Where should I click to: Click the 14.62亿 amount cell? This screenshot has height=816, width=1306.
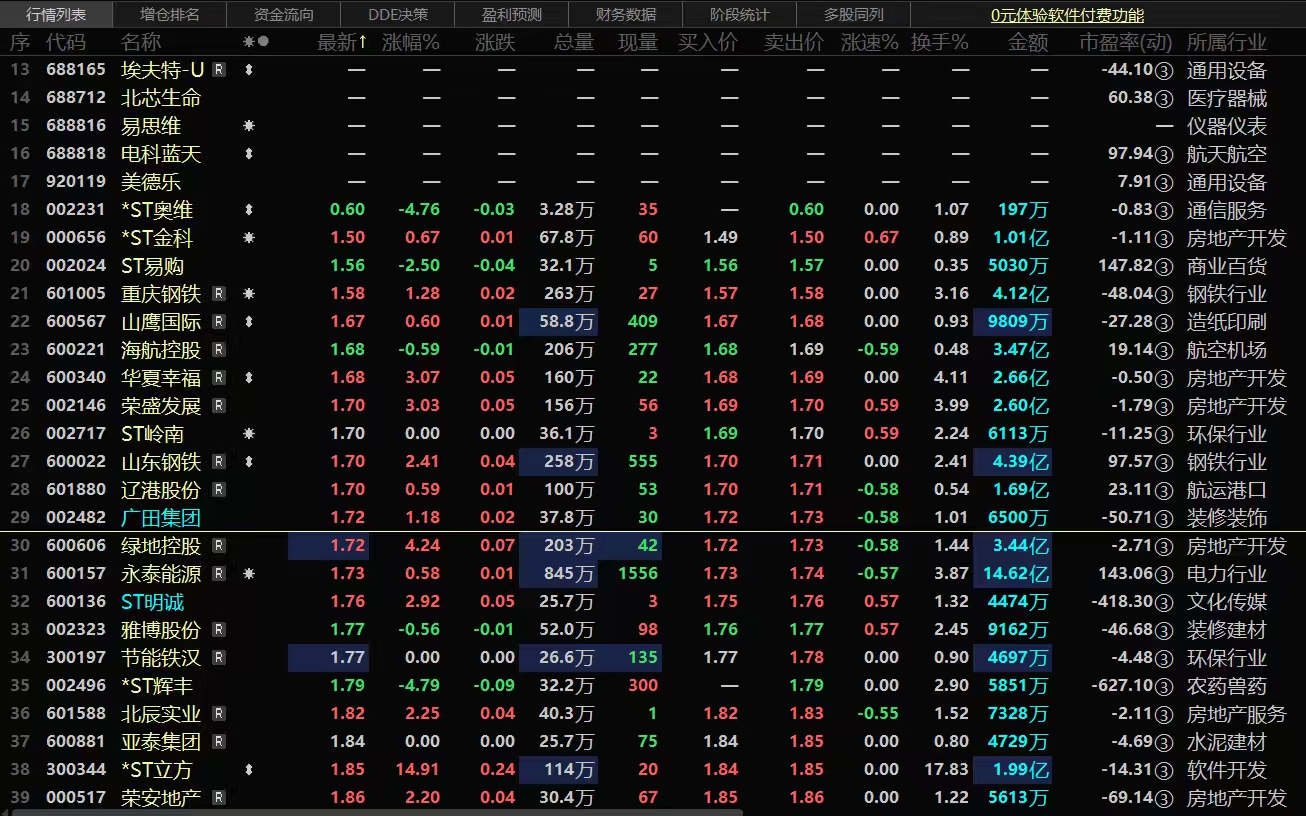[1011, 574]
